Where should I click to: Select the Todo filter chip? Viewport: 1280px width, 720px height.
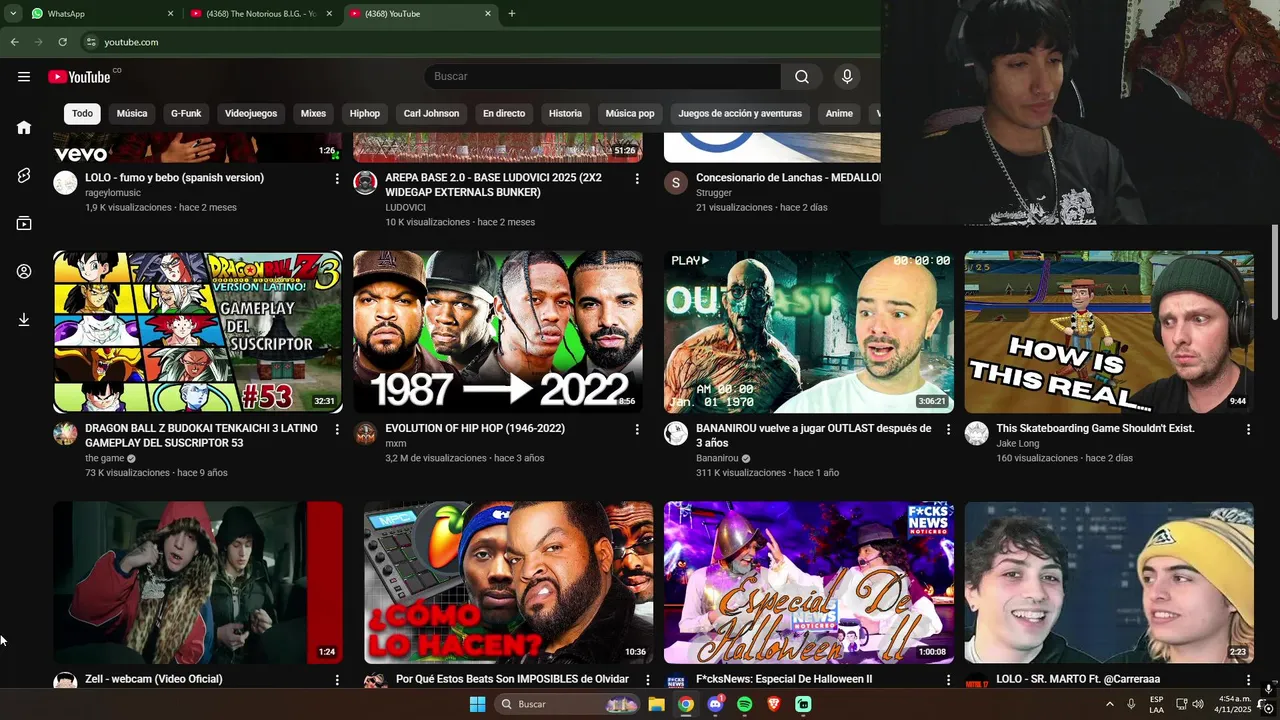pyautogui.click(x=82, y=114)
